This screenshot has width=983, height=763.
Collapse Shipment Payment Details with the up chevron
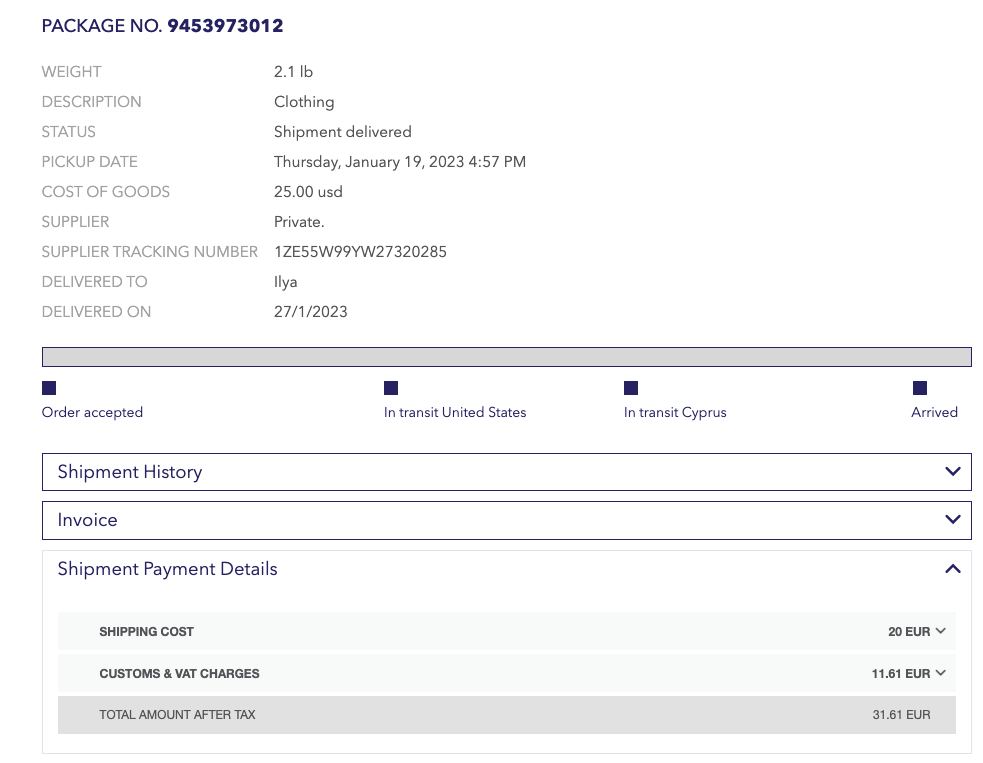pyautogui.click(x=952, y=569)
